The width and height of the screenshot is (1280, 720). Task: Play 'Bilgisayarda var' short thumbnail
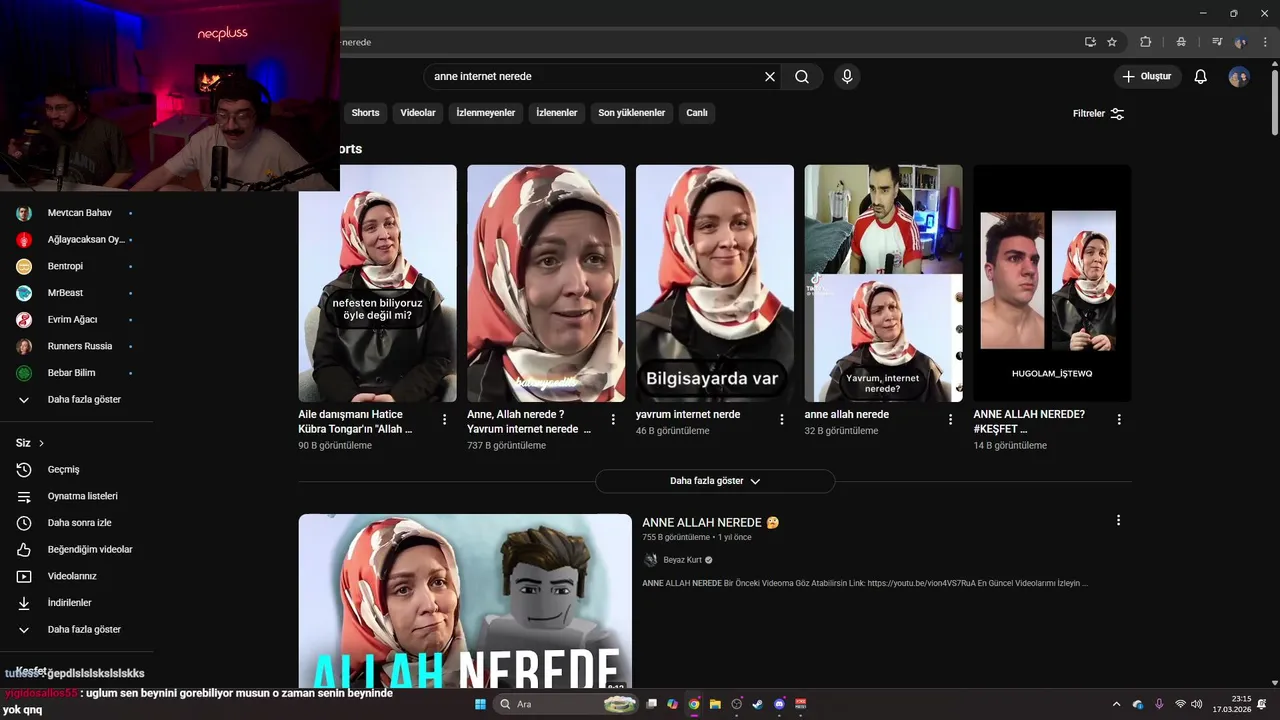[715, 283]
